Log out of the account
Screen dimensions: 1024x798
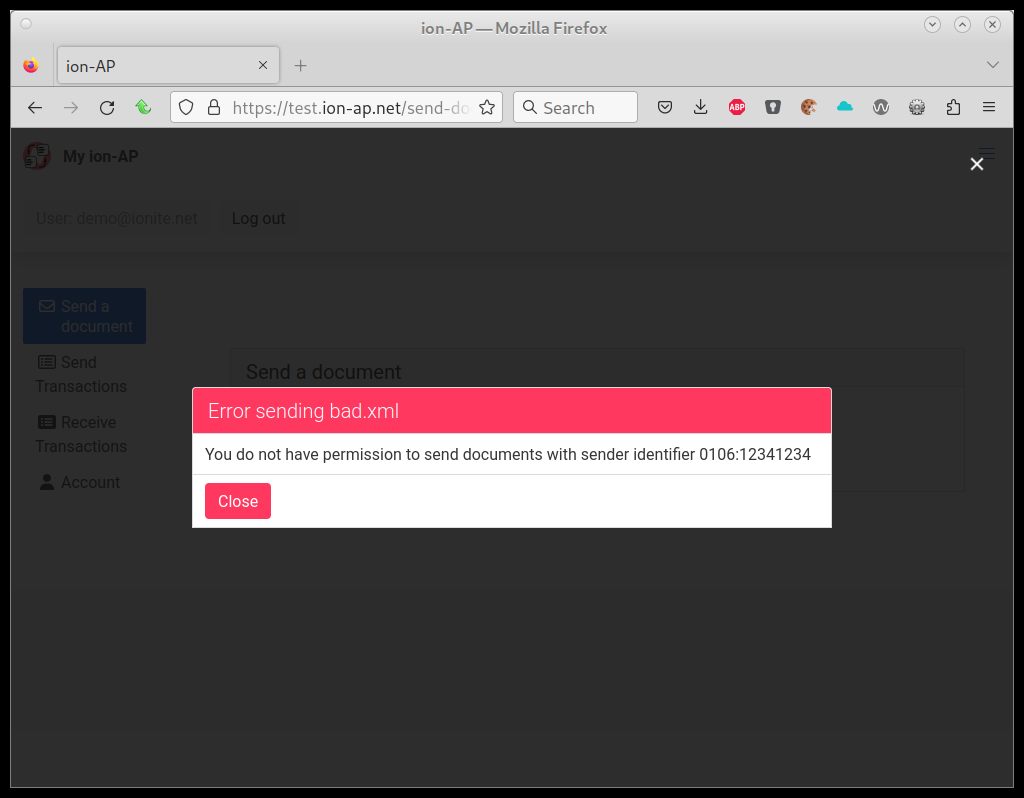[259, 218]
